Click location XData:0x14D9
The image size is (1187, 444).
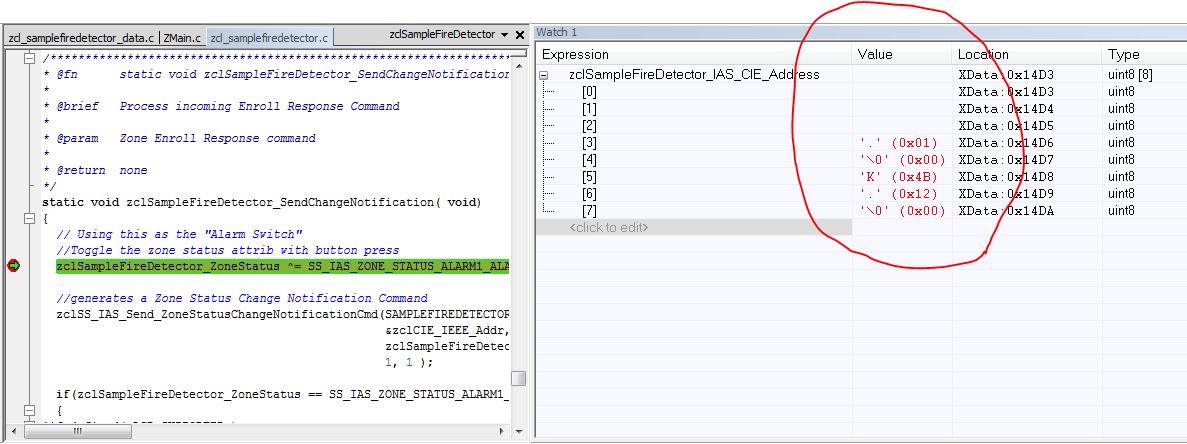pyautogui.click(x=1006, y=194)
